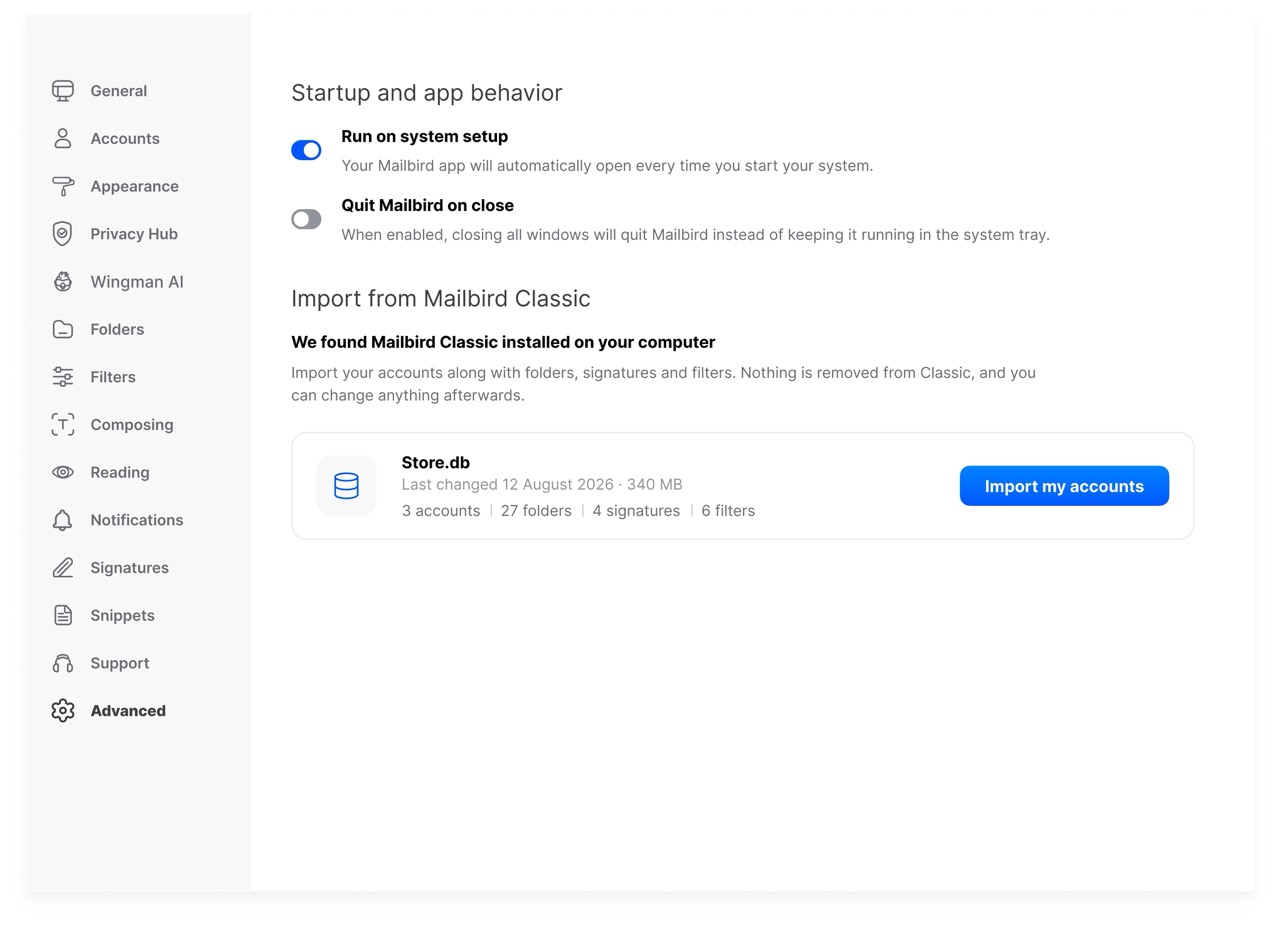
Task: Open Composing settings label
Action: [x=132, y=425]
